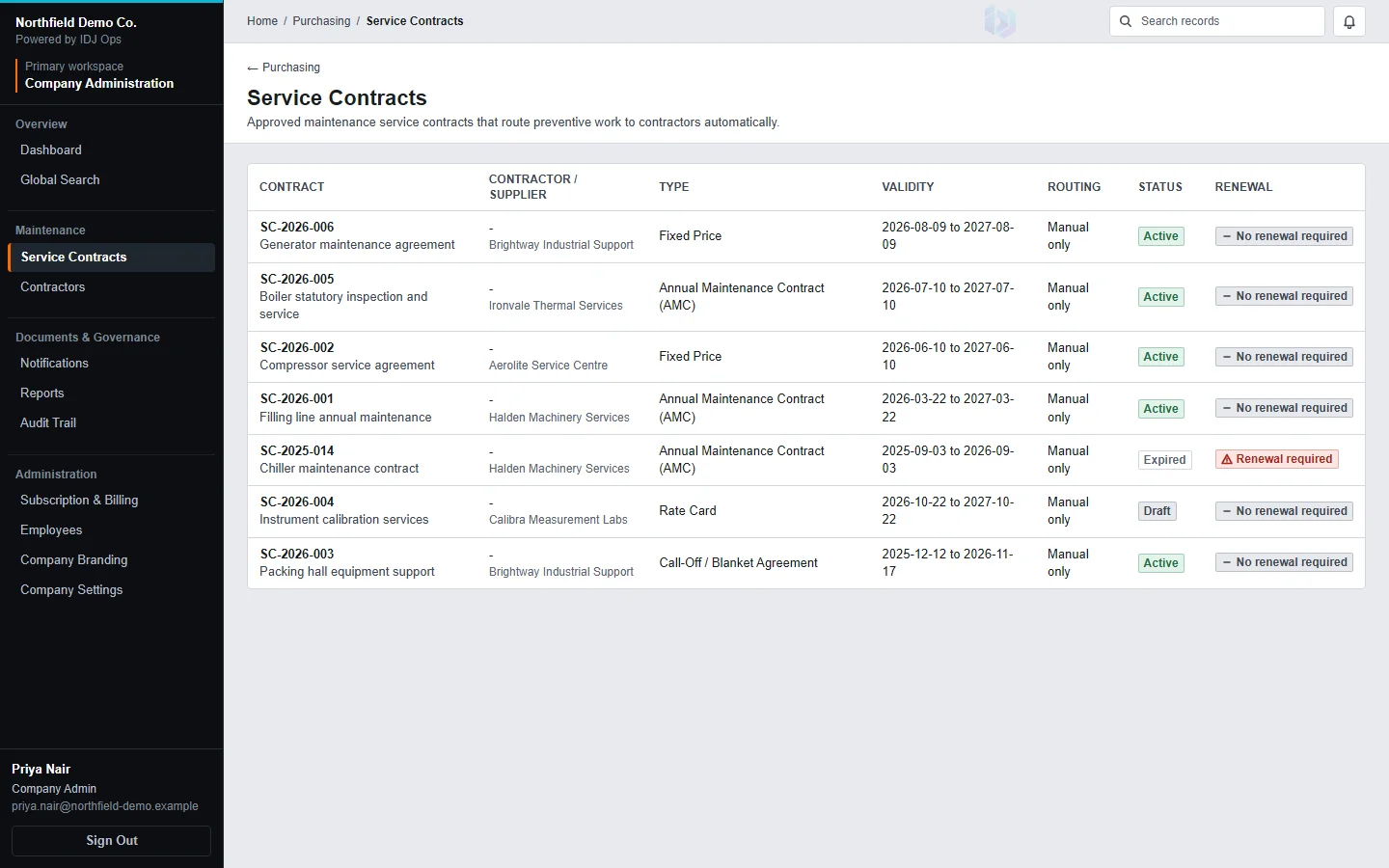
Task: Open the notifications bell icon
Action: (x=1348, y=21)
